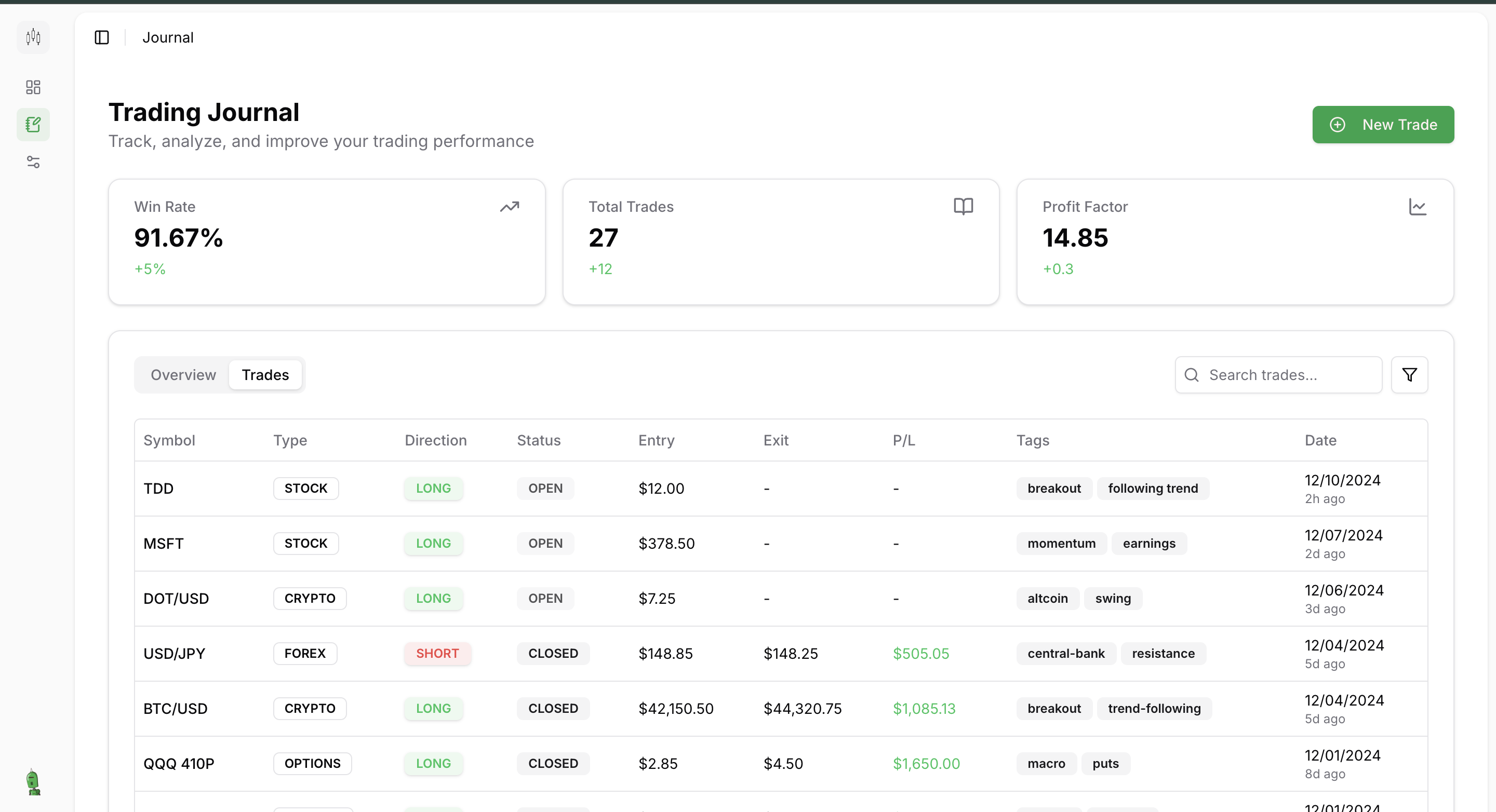The height and width of the screenshot is (812, 1496).
Task: Click the 'central-bank' tag
Action: [1066, 654]
